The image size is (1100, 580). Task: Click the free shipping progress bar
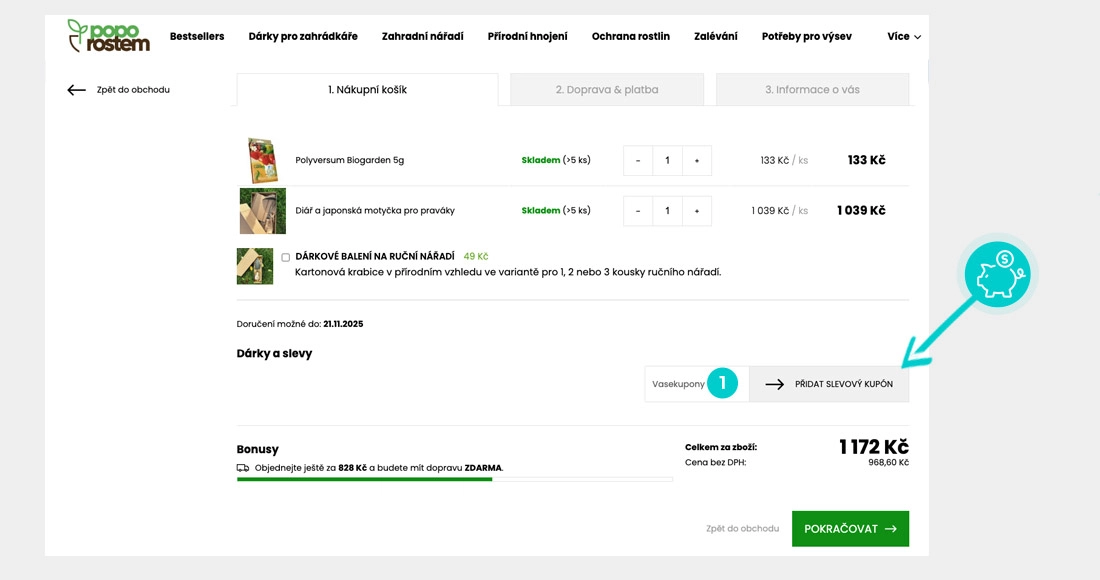click(454, 480)
